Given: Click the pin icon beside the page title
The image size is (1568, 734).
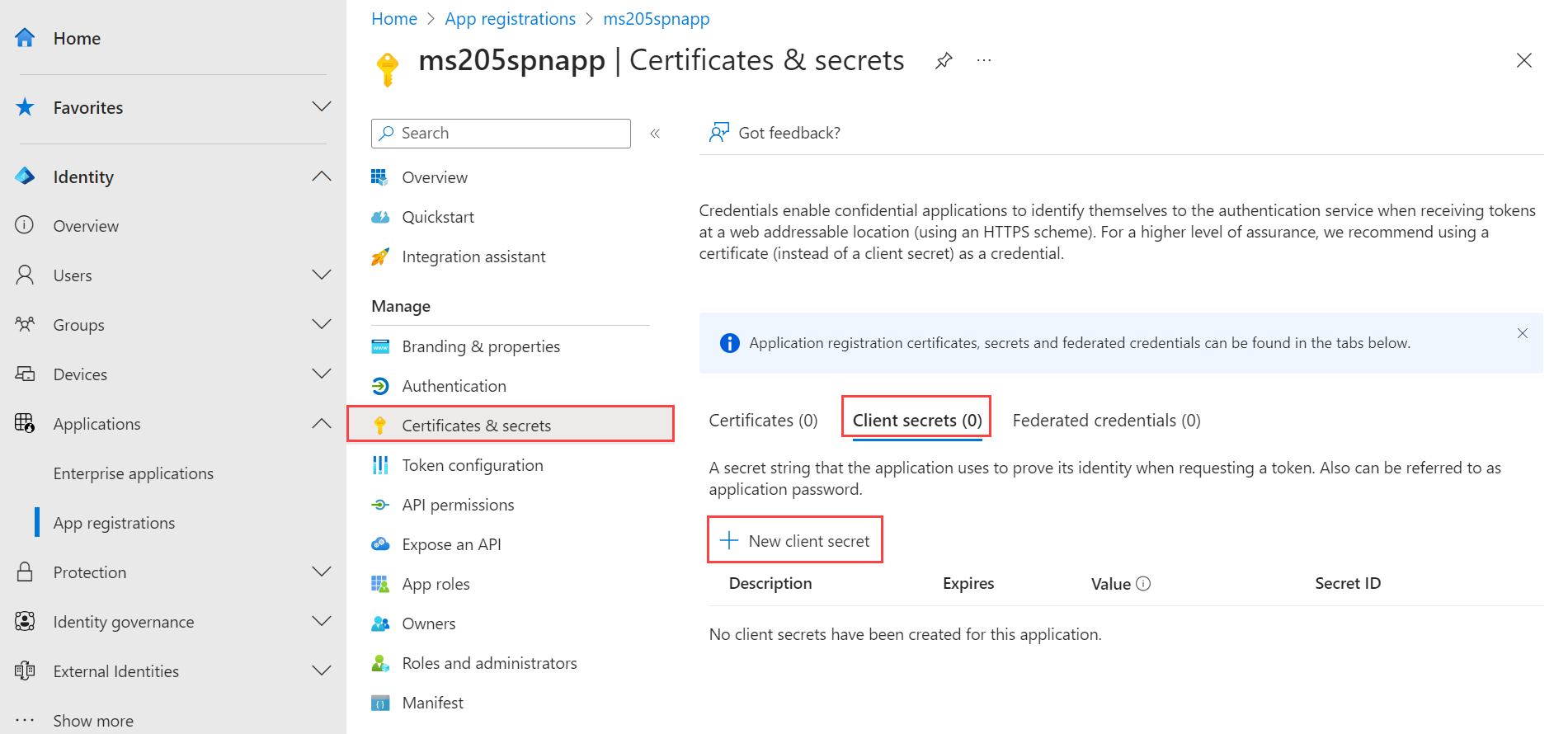Looking at the screenshot, I should (x=944, y=61).
